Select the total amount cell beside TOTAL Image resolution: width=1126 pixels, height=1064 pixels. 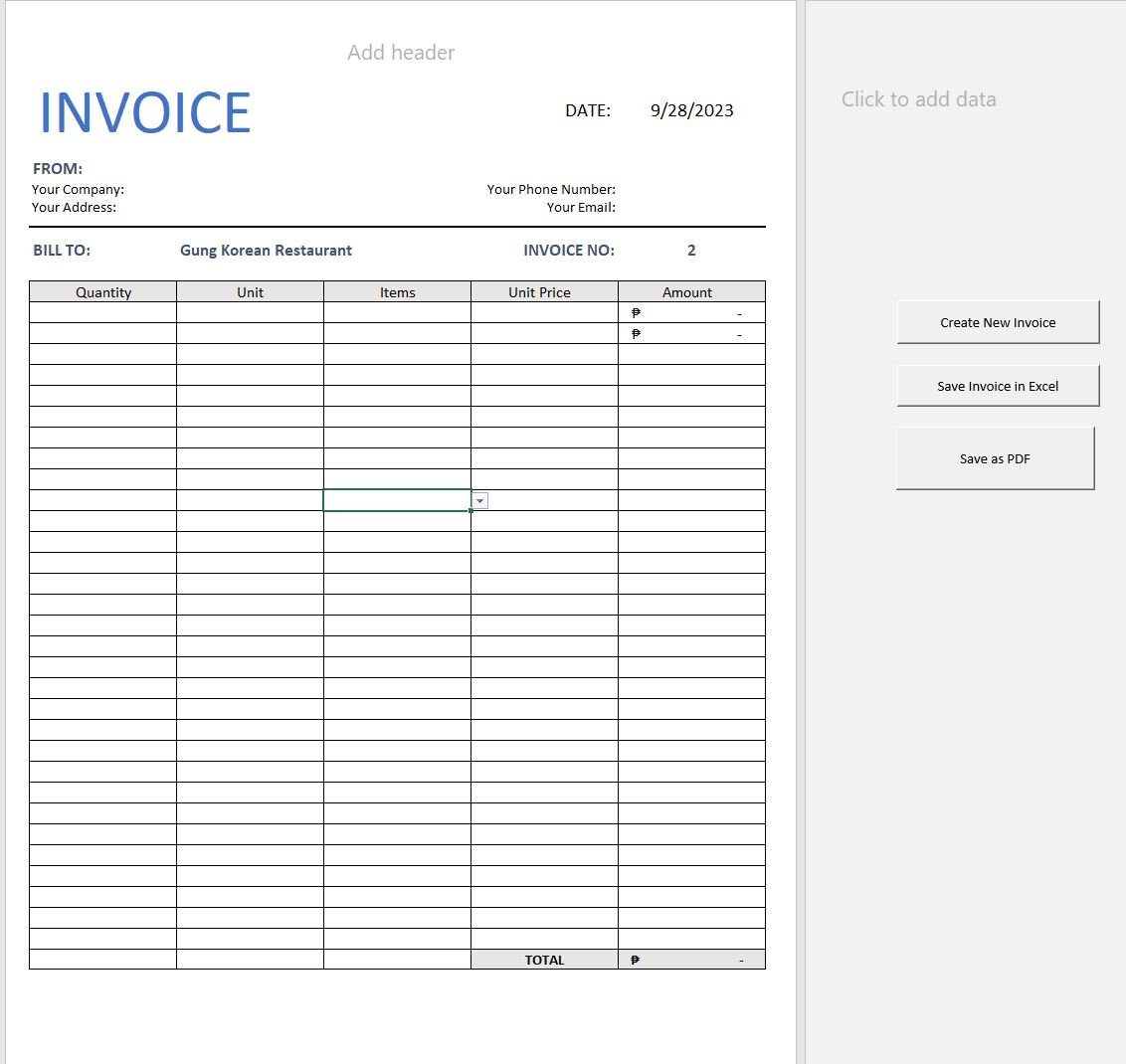coord(691,959)
